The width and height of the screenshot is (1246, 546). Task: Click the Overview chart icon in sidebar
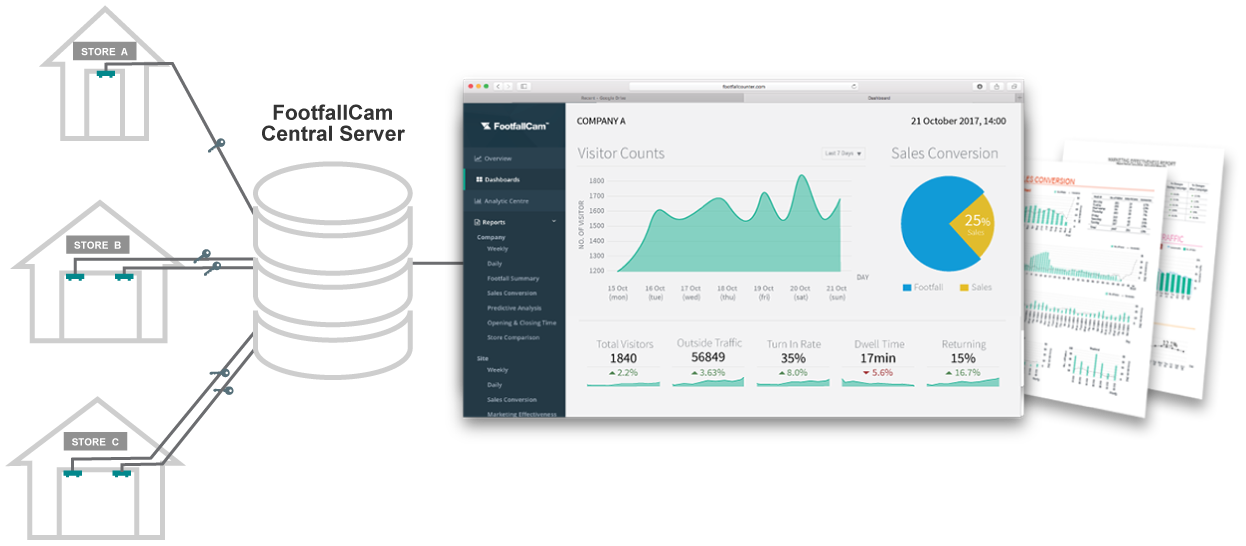click(x=478, y=158)
